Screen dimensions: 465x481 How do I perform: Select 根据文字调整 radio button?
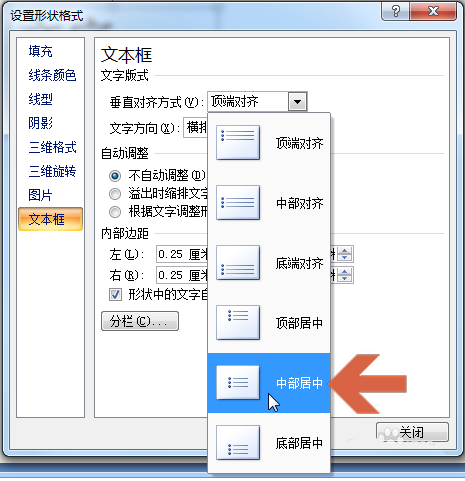coord(115,212)
